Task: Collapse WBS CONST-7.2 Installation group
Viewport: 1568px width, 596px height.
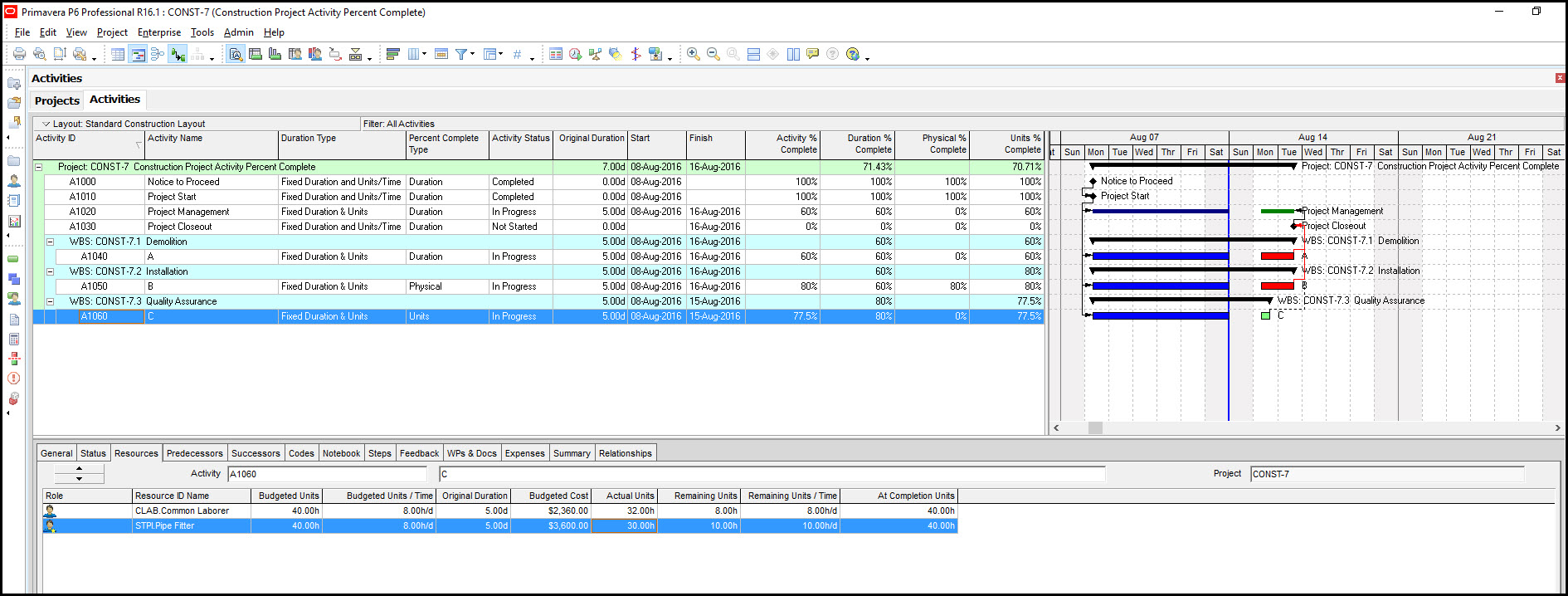Action: pos(50,271)
